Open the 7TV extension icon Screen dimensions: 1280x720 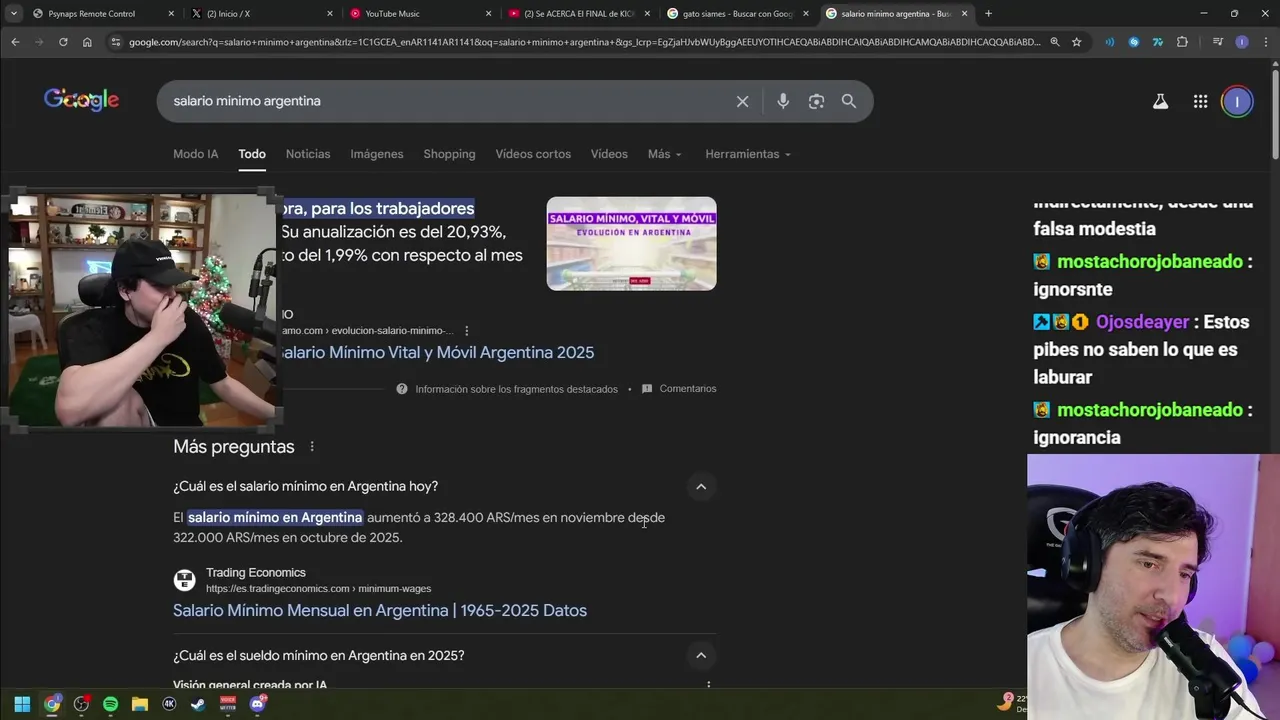click(1157, 42)
